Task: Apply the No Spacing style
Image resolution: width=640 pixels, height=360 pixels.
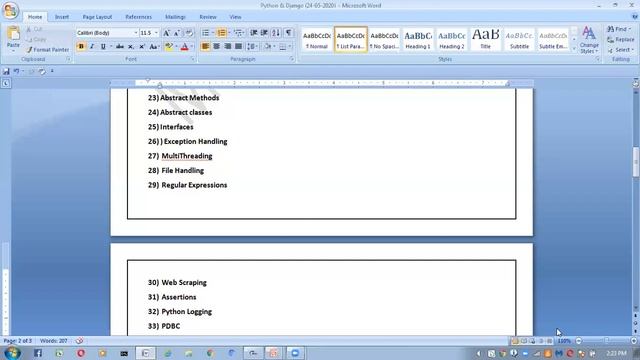Action: pyautogui.click(x=384, y=40)
